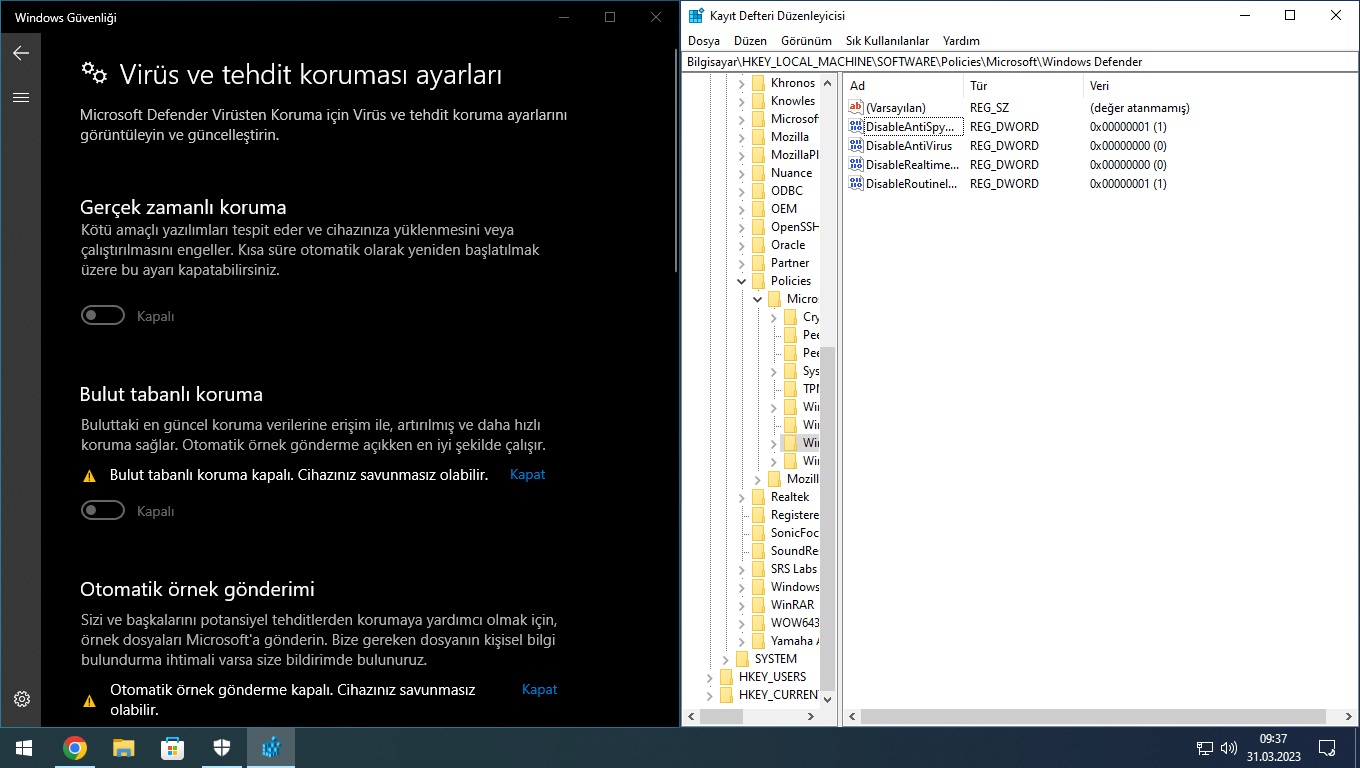Collapse the Policies key in registry tree
1360x768 pixels.
click(x=741, y=281)
